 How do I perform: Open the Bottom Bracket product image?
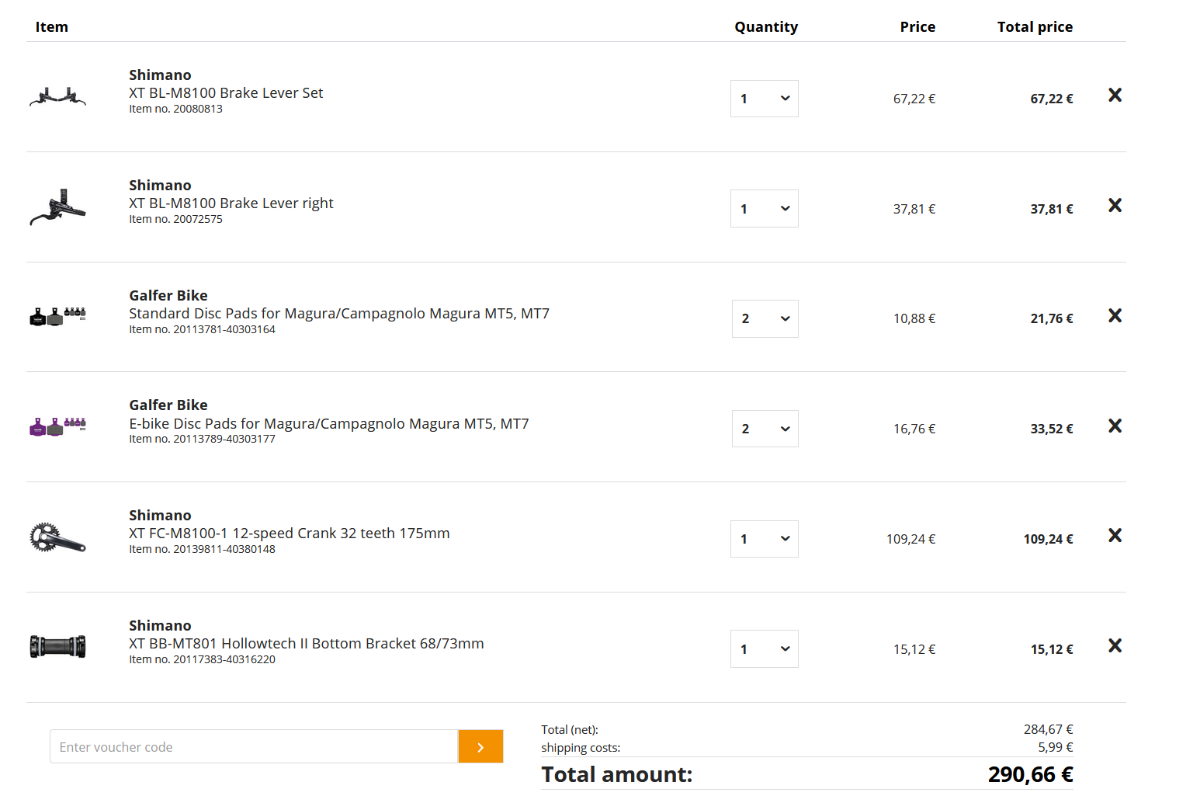pyautogui.click(x=58, y=647)
